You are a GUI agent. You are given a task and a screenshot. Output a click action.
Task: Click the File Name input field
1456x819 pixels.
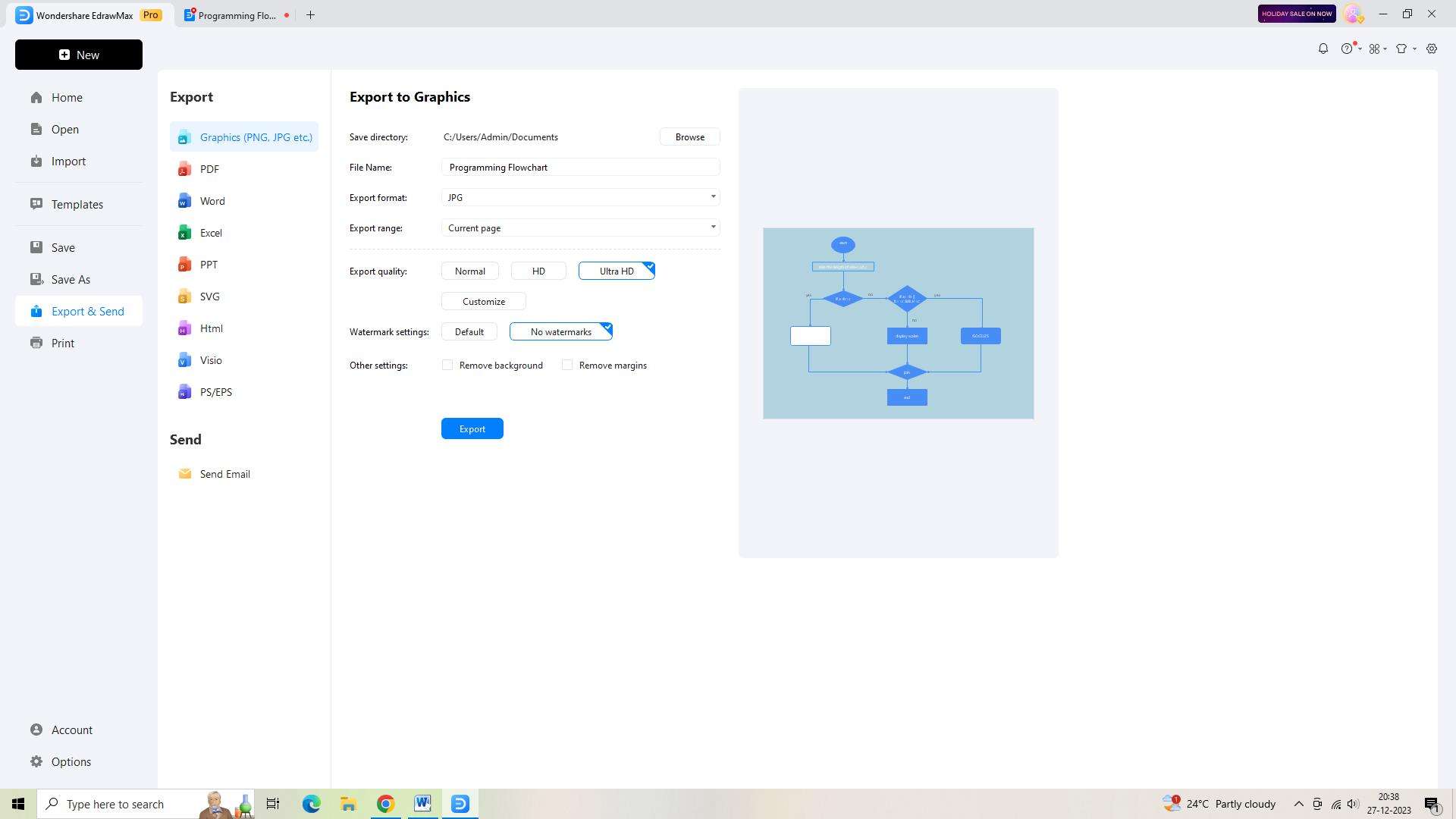(580, 167)
